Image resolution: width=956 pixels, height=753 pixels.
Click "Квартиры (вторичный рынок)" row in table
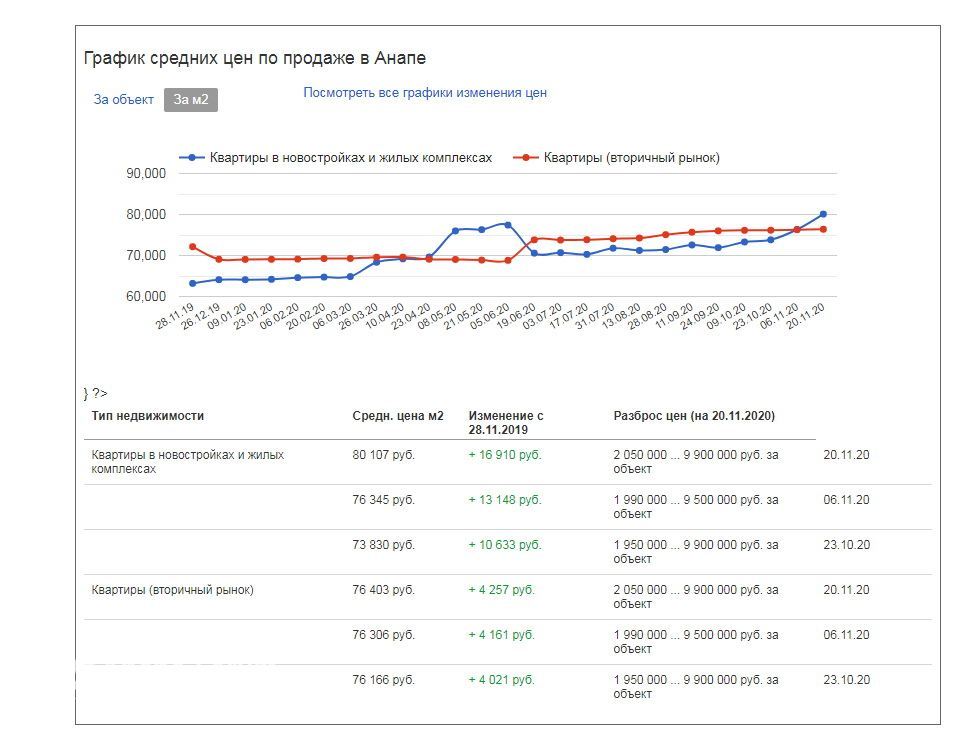coord(172,590)
